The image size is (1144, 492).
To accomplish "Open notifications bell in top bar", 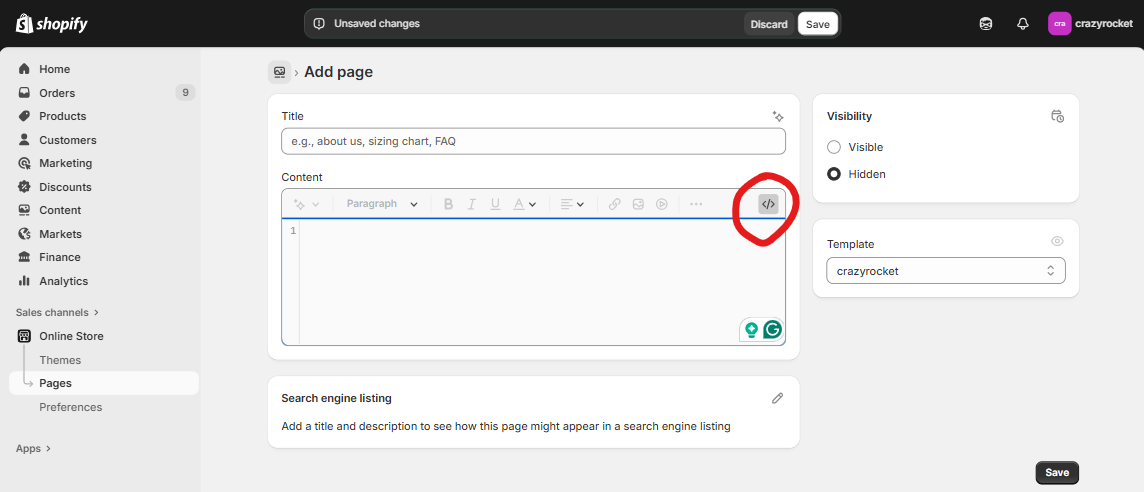I will point(1022,24).
